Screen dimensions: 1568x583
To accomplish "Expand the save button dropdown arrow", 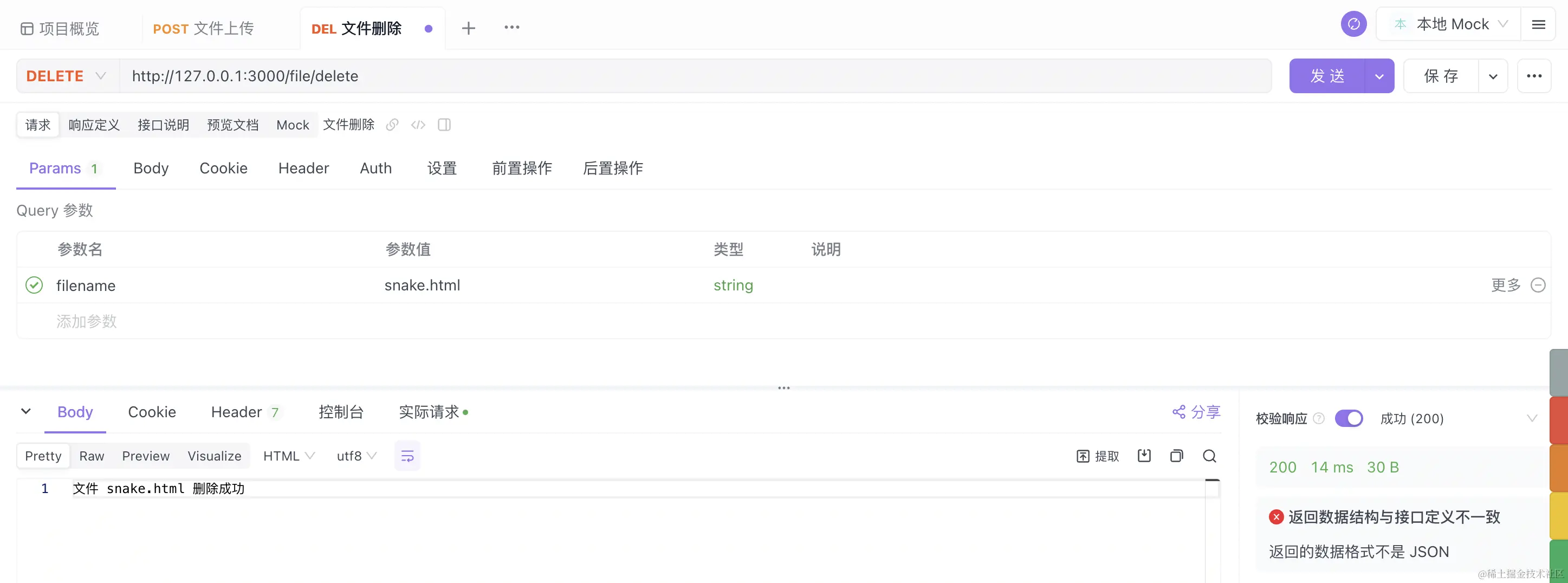I will (1493, 76).
